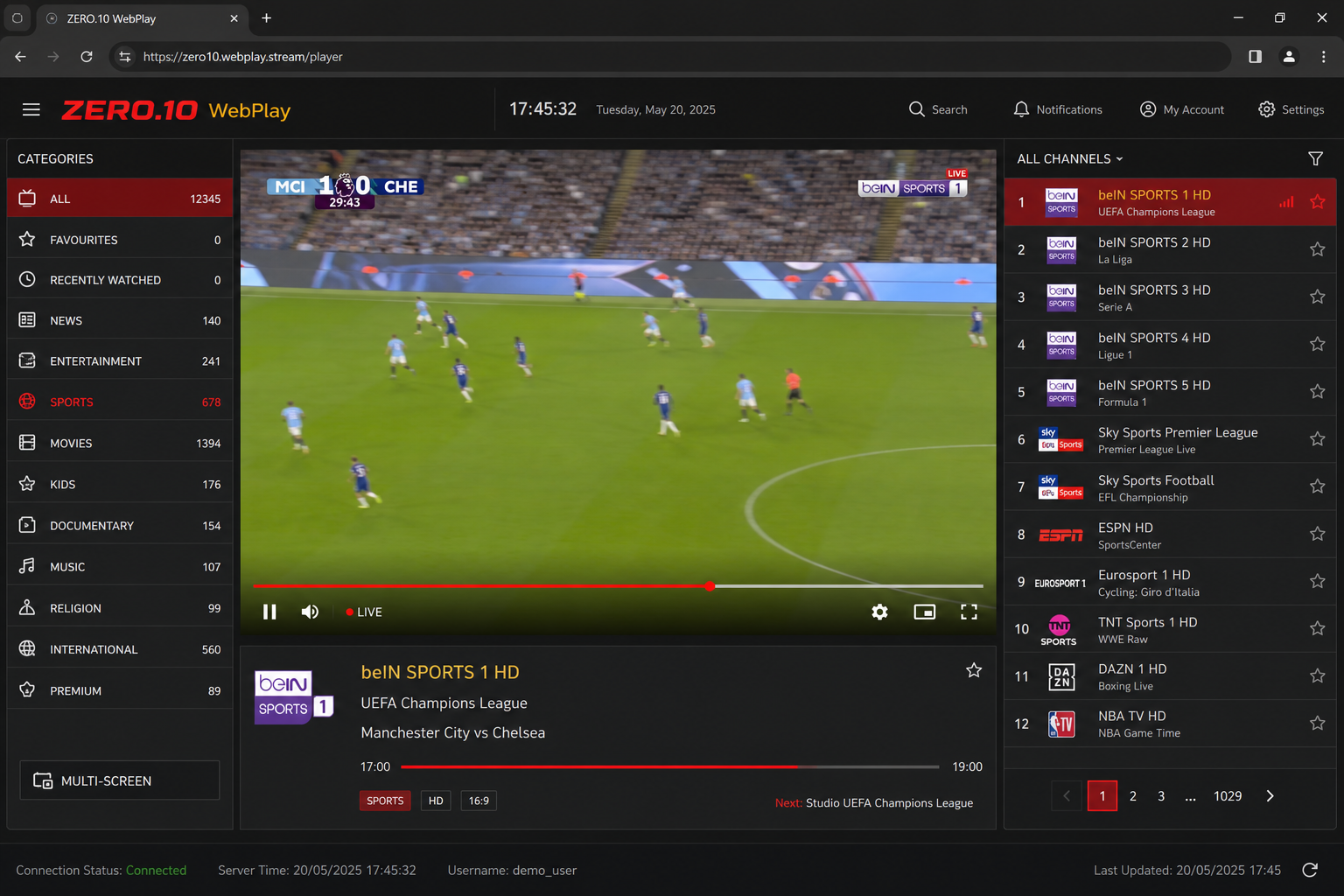The height and width of the screenshot is (896, 1344).
Task: Enable picture-in-picture mode
Action: 925,612
